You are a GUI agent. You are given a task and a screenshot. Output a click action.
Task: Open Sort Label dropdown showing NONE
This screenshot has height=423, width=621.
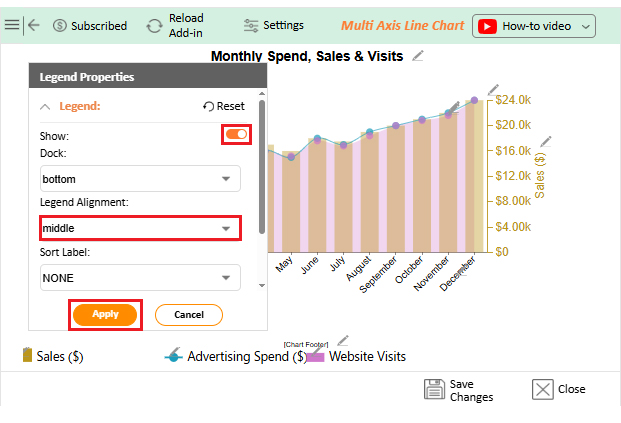pos(140,277)
